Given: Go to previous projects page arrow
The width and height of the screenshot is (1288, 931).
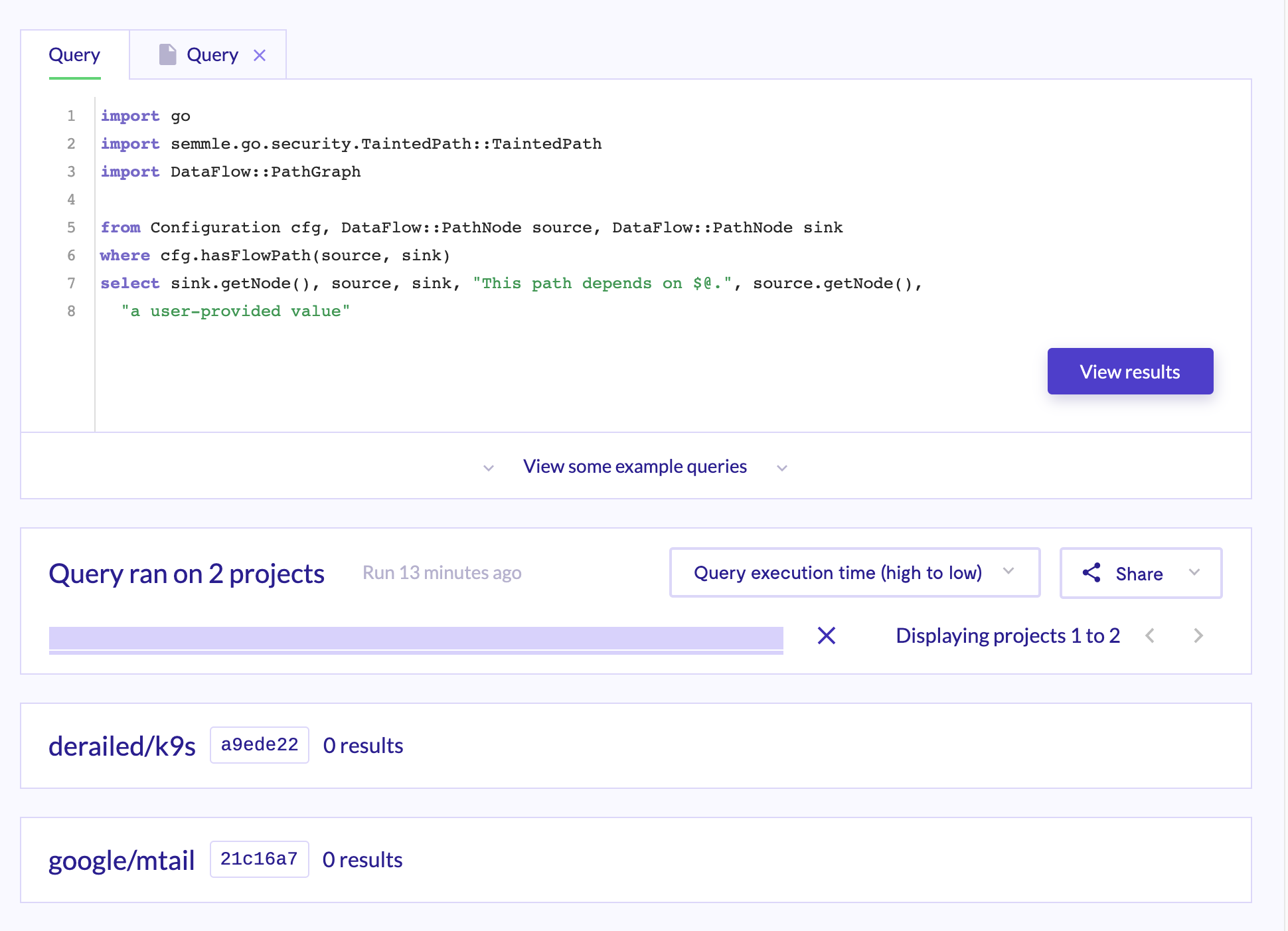Looking at the screenshot, I should click(1150, 635).
